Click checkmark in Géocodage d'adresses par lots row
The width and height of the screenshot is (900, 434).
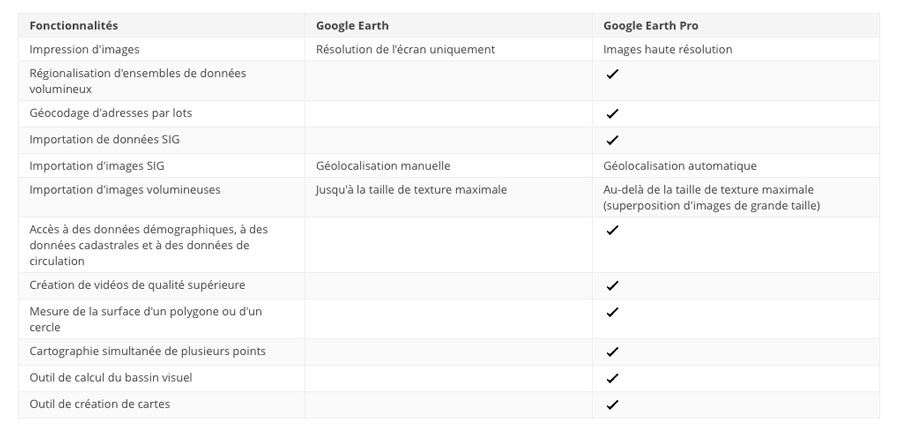coord(612,114)
